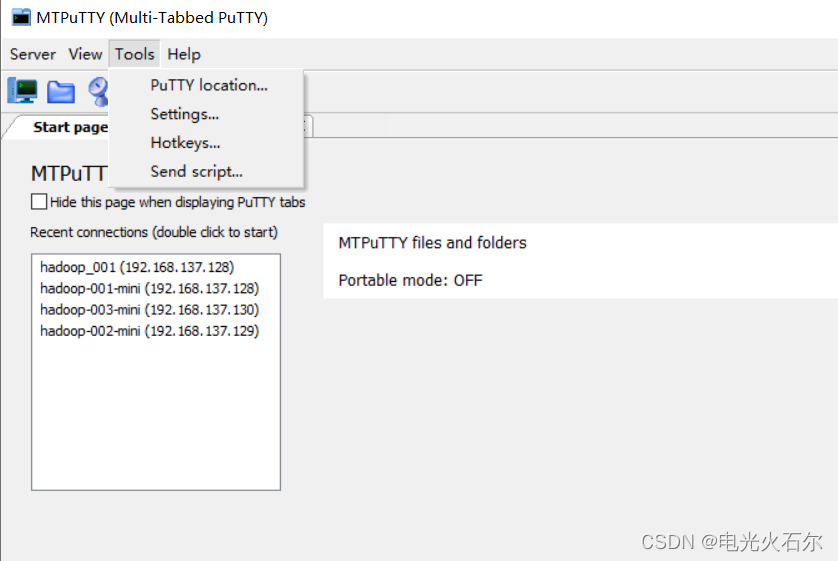Choose PuTTY location from Tools menu
This screenshot has height=561, width=838.
(209, 85)
